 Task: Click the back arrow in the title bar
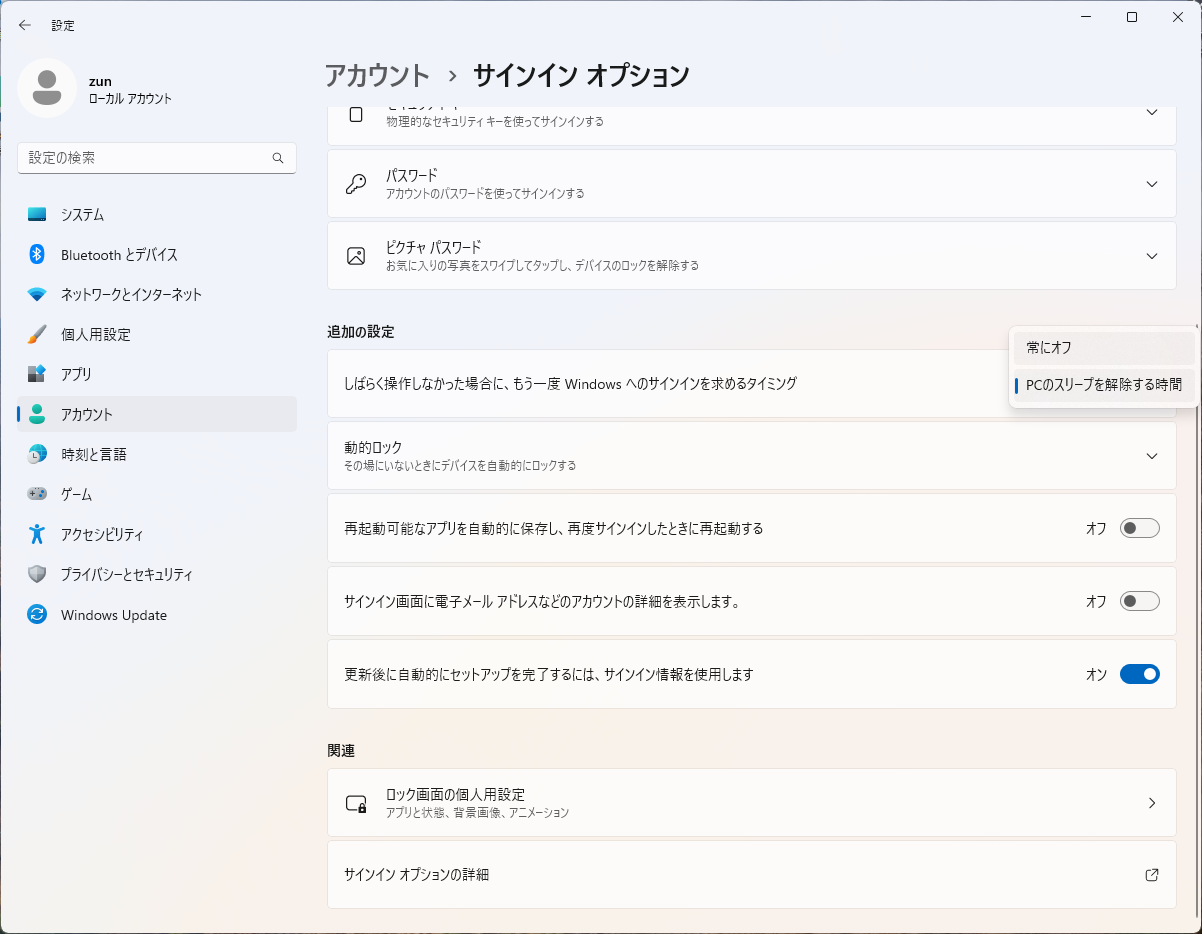[25, 25]
